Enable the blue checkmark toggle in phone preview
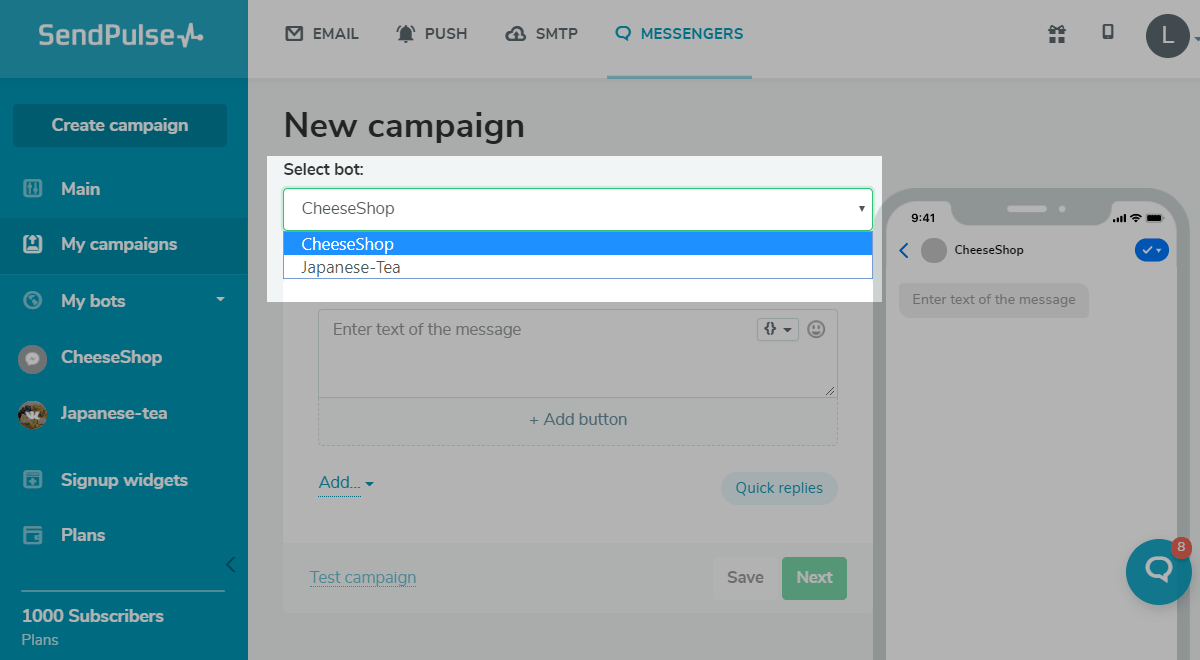Viewport: 1200px width, 660px height. tap(1151, 250)
